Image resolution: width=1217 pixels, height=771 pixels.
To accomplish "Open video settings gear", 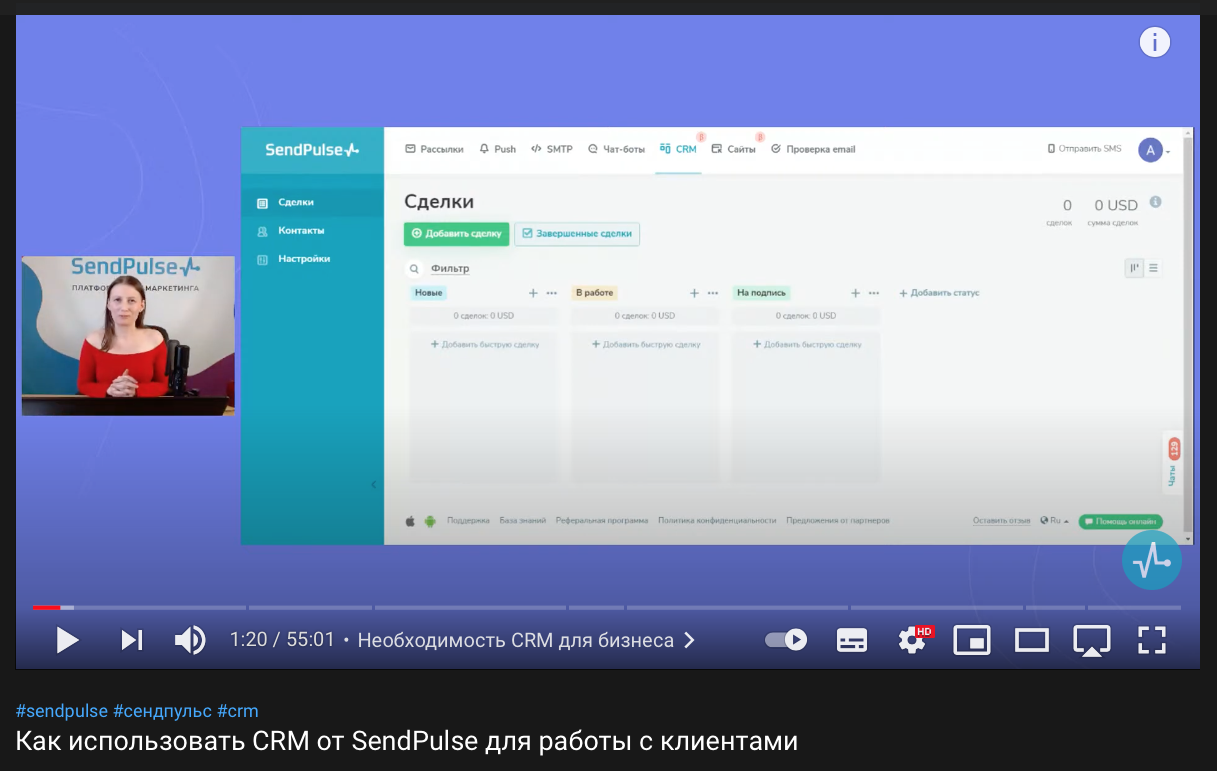I will click(x=914, y=640).
